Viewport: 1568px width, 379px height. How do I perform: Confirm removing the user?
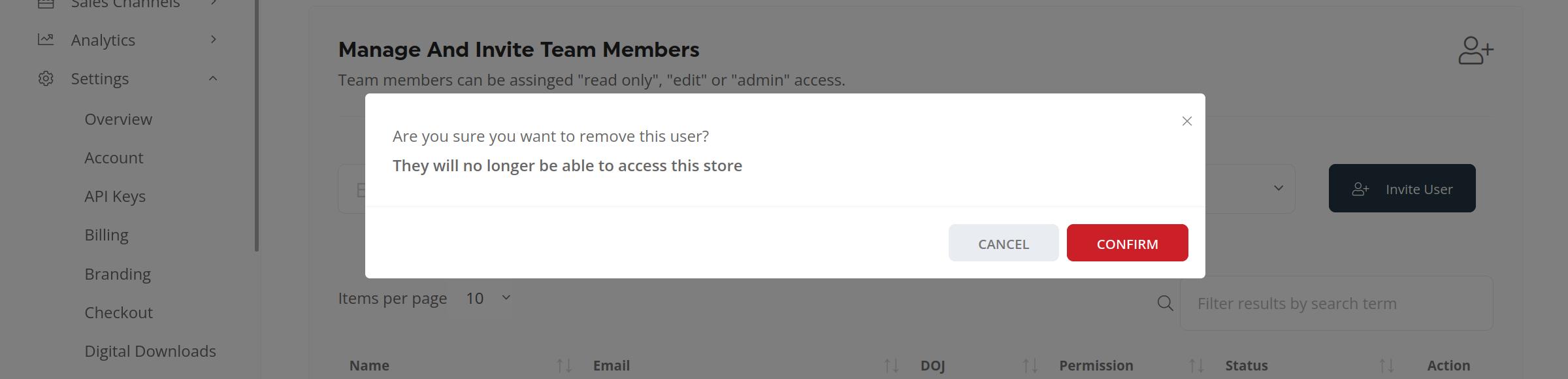tap(1127, 243)
